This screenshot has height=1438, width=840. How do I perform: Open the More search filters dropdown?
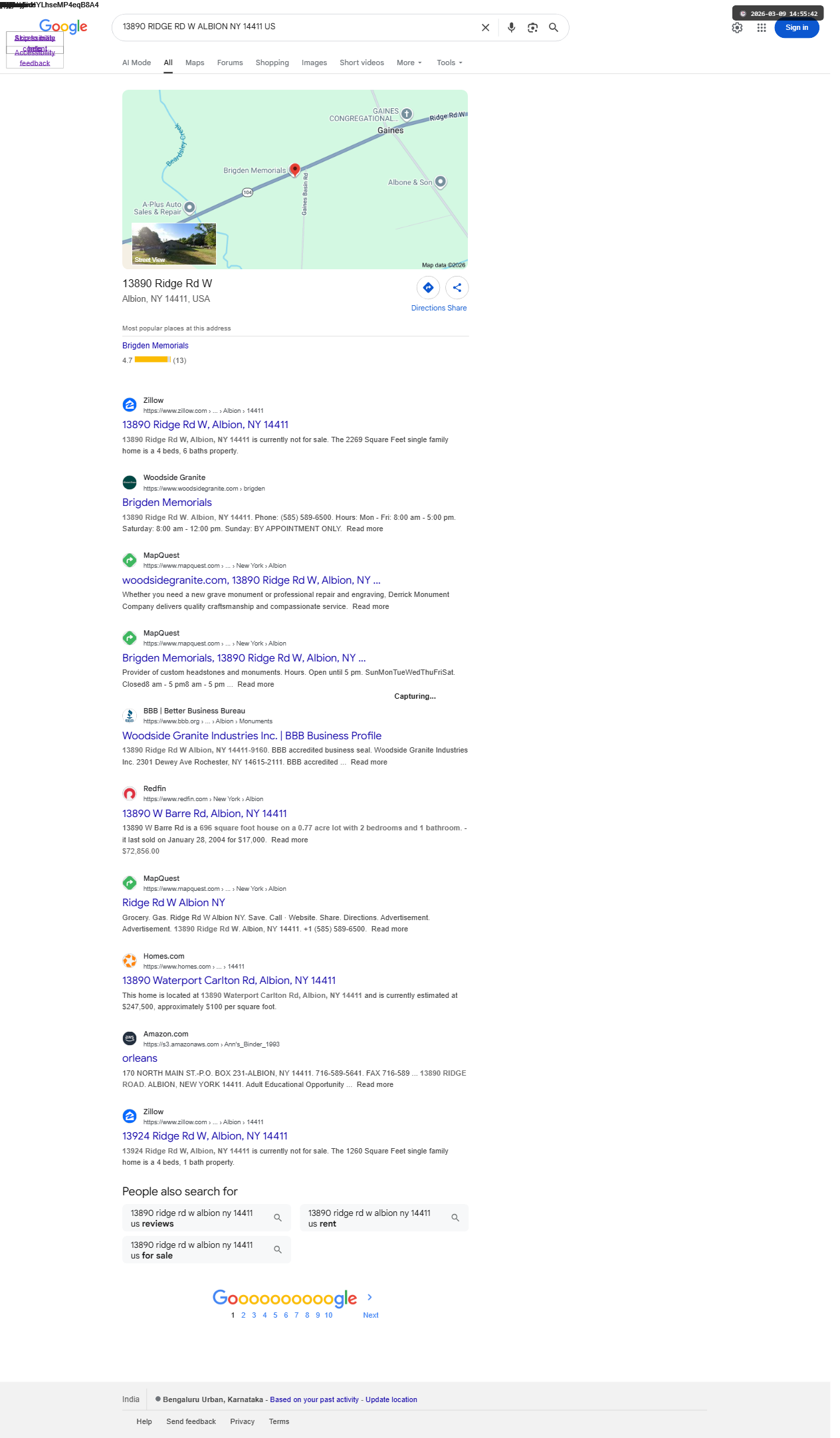pos(409,62)
